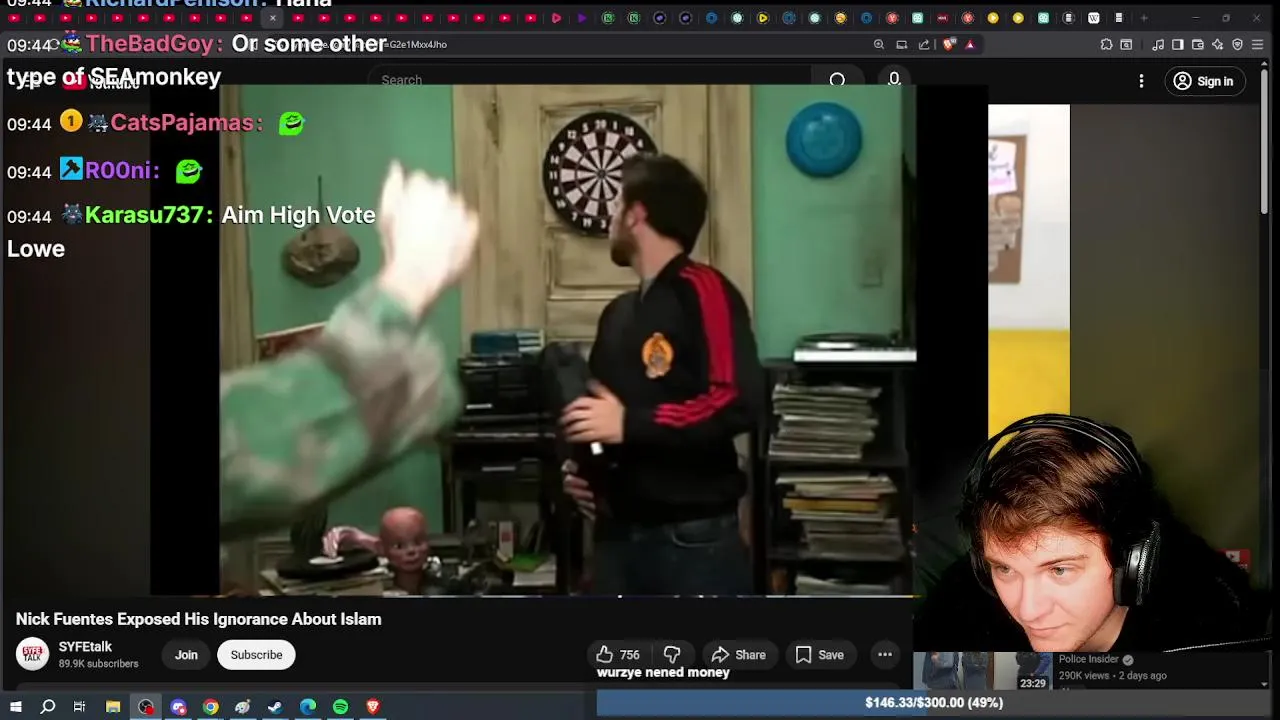The width and height of the screenshot is (1280, 720).
Task: Open Spotify from the taskbar
Action: click(341, 707)
